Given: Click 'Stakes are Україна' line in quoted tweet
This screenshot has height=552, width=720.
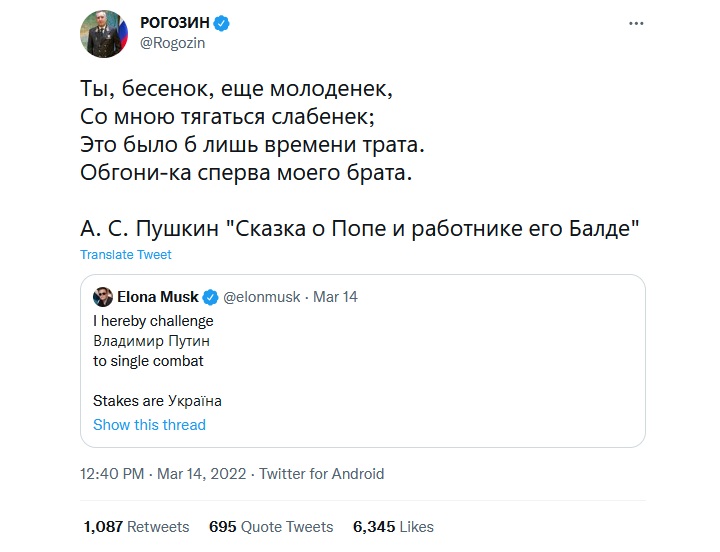Looking at the screenshot, I should [x=157, y=401].
